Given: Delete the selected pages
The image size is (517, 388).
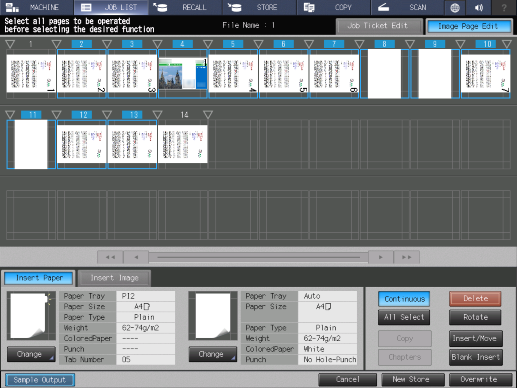Looking at the screenshot, I should tap(475, 299).
